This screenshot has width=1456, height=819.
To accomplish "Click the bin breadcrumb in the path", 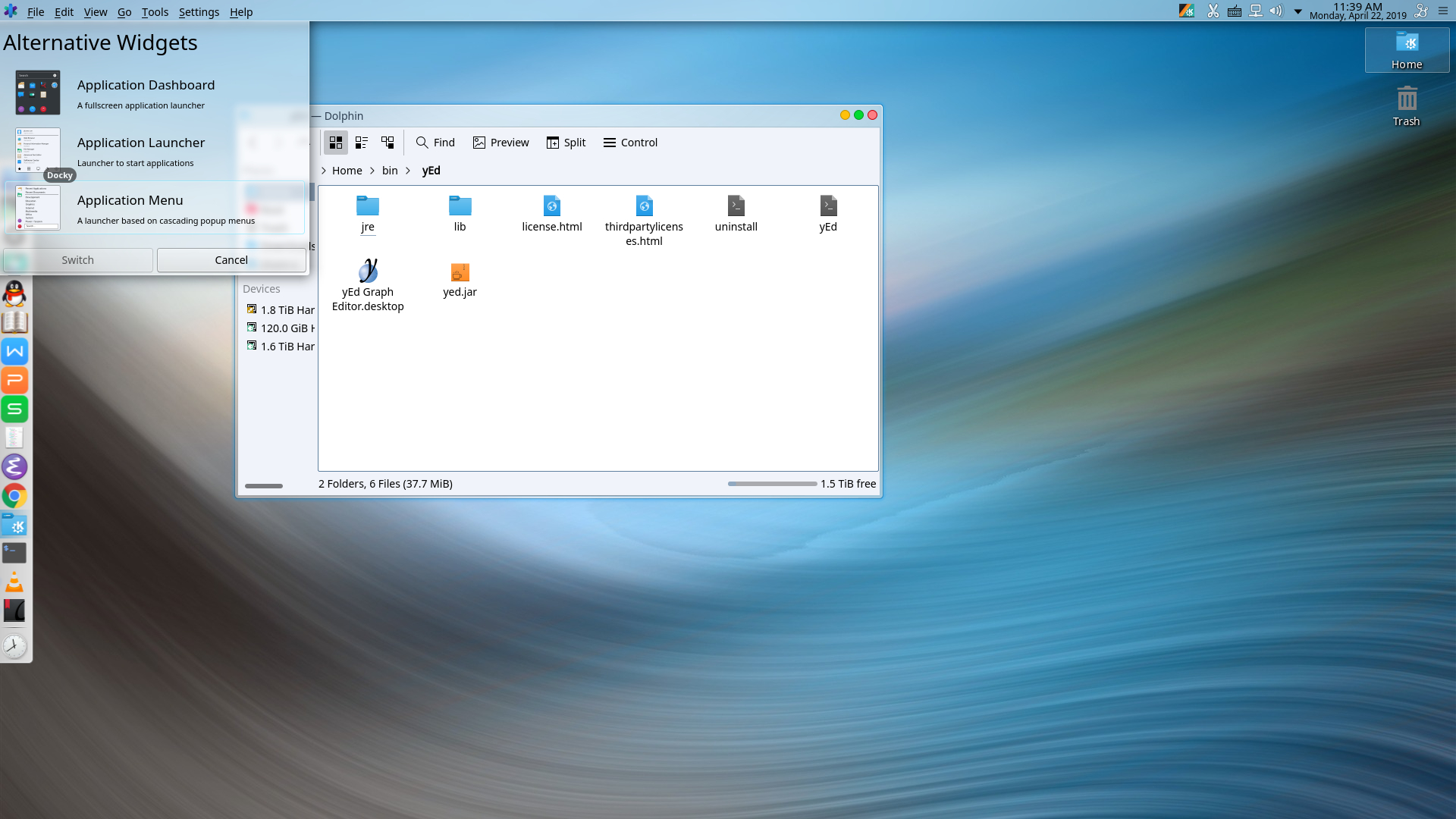I will click(390, 171).
